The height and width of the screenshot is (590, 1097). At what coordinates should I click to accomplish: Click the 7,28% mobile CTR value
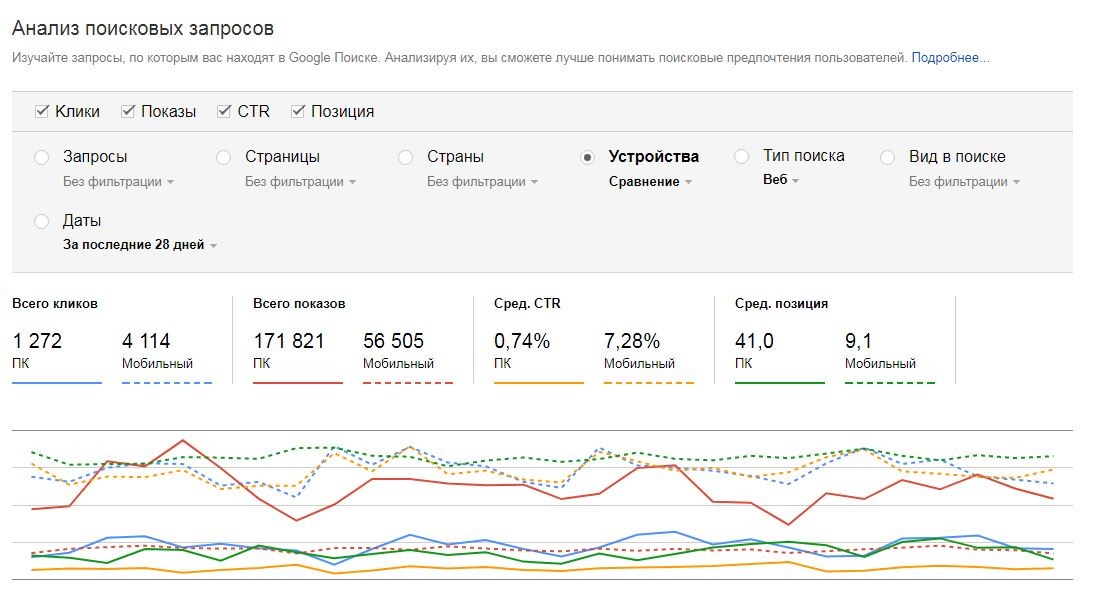(631, 341)
